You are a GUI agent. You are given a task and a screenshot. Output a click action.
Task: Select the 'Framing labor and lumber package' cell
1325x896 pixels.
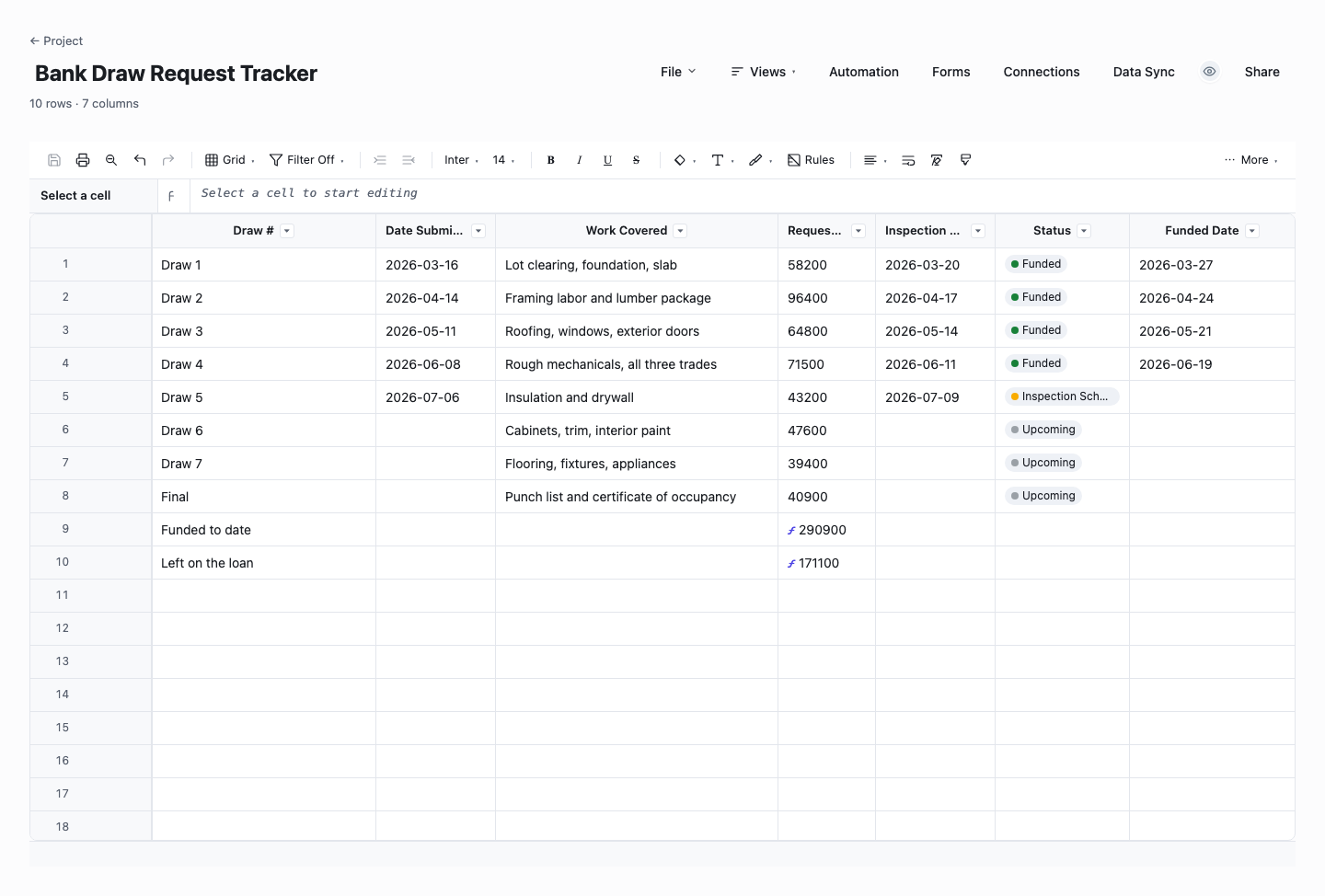[637, 298]
